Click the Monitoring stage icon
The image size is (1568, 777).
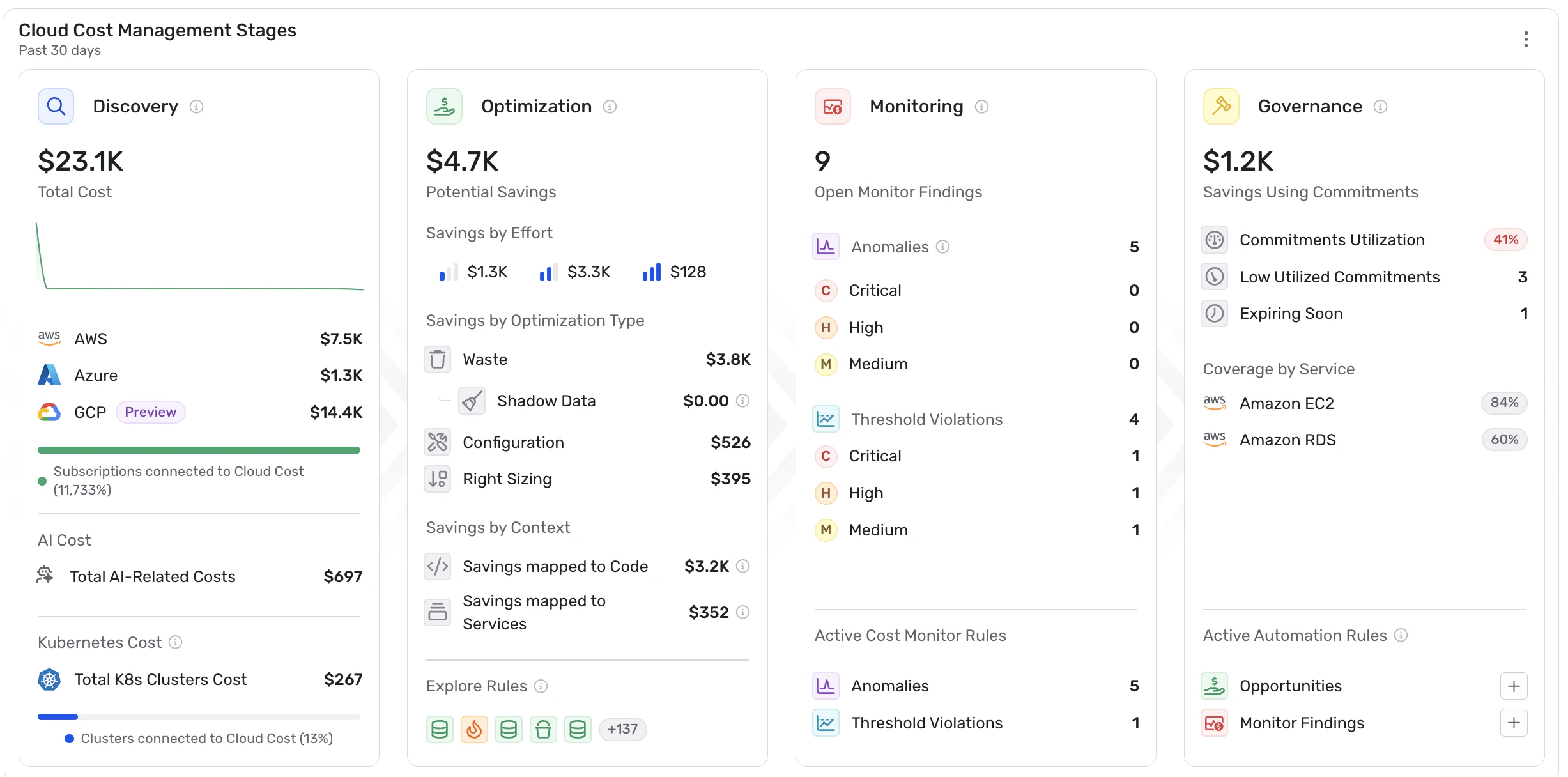(833, 106)
